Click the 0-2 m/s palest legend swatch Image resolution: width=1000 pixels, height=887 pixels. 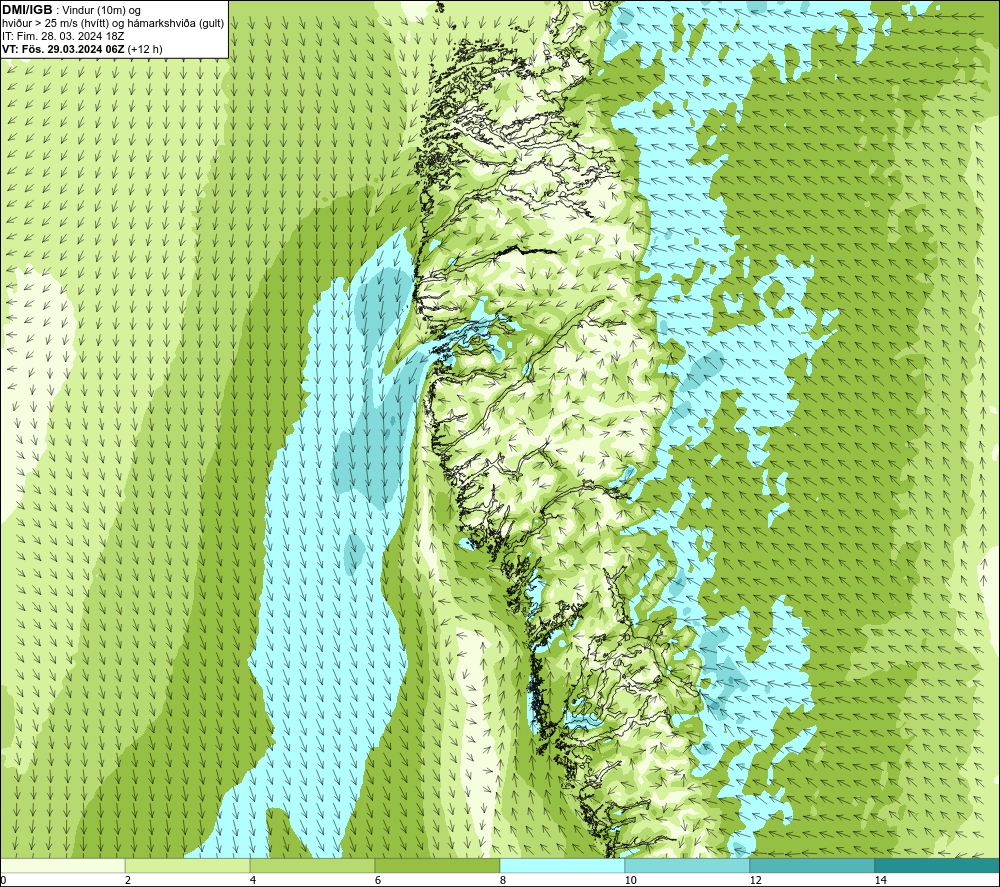62,866
